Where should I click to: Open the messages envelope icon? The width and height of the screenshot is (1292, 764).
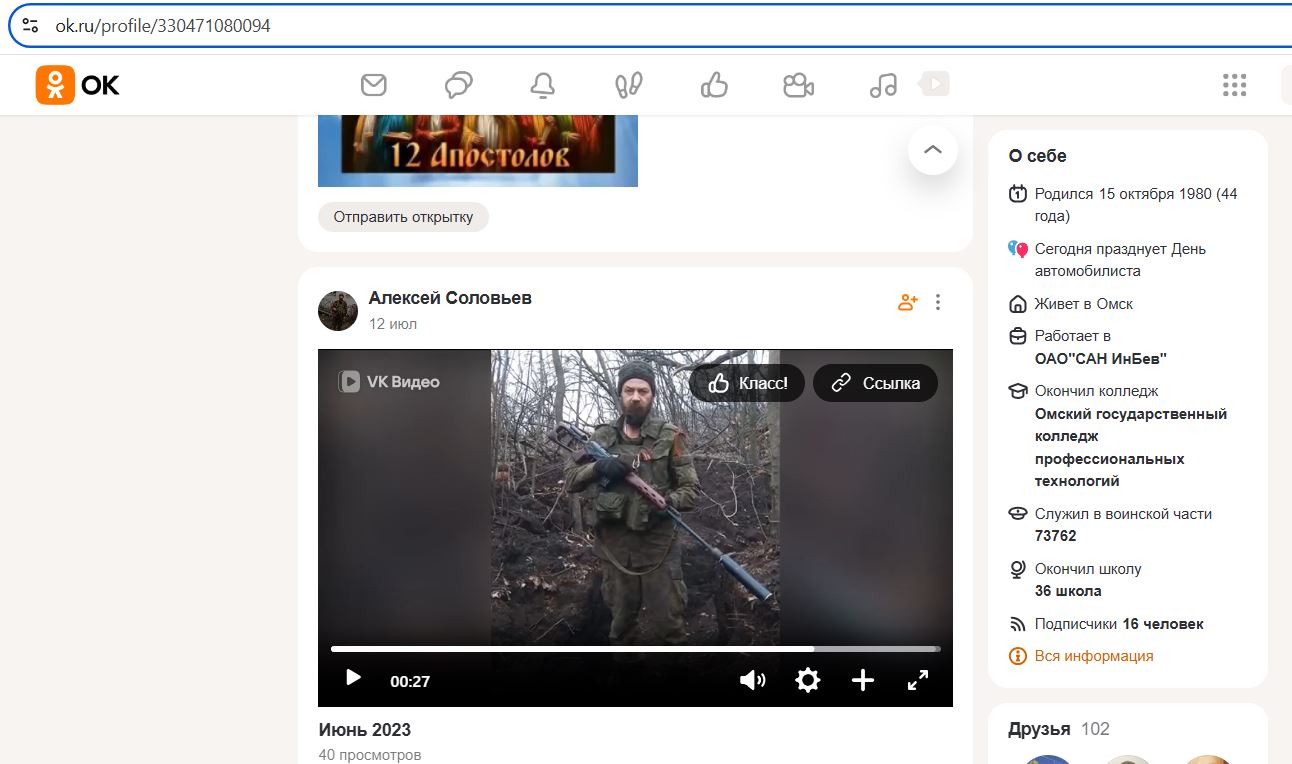point(374,85)
